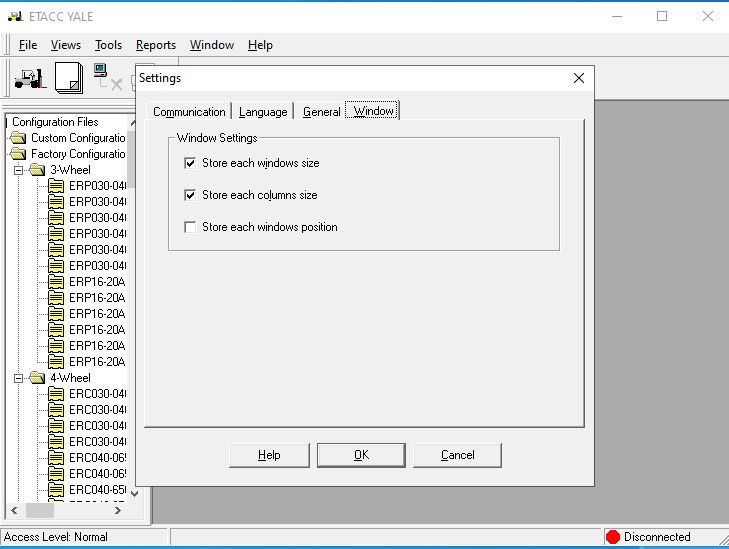Click the forklift truck toolbar icon
The height and width of the screenshot is (549, 729).
tap(30, 78)
